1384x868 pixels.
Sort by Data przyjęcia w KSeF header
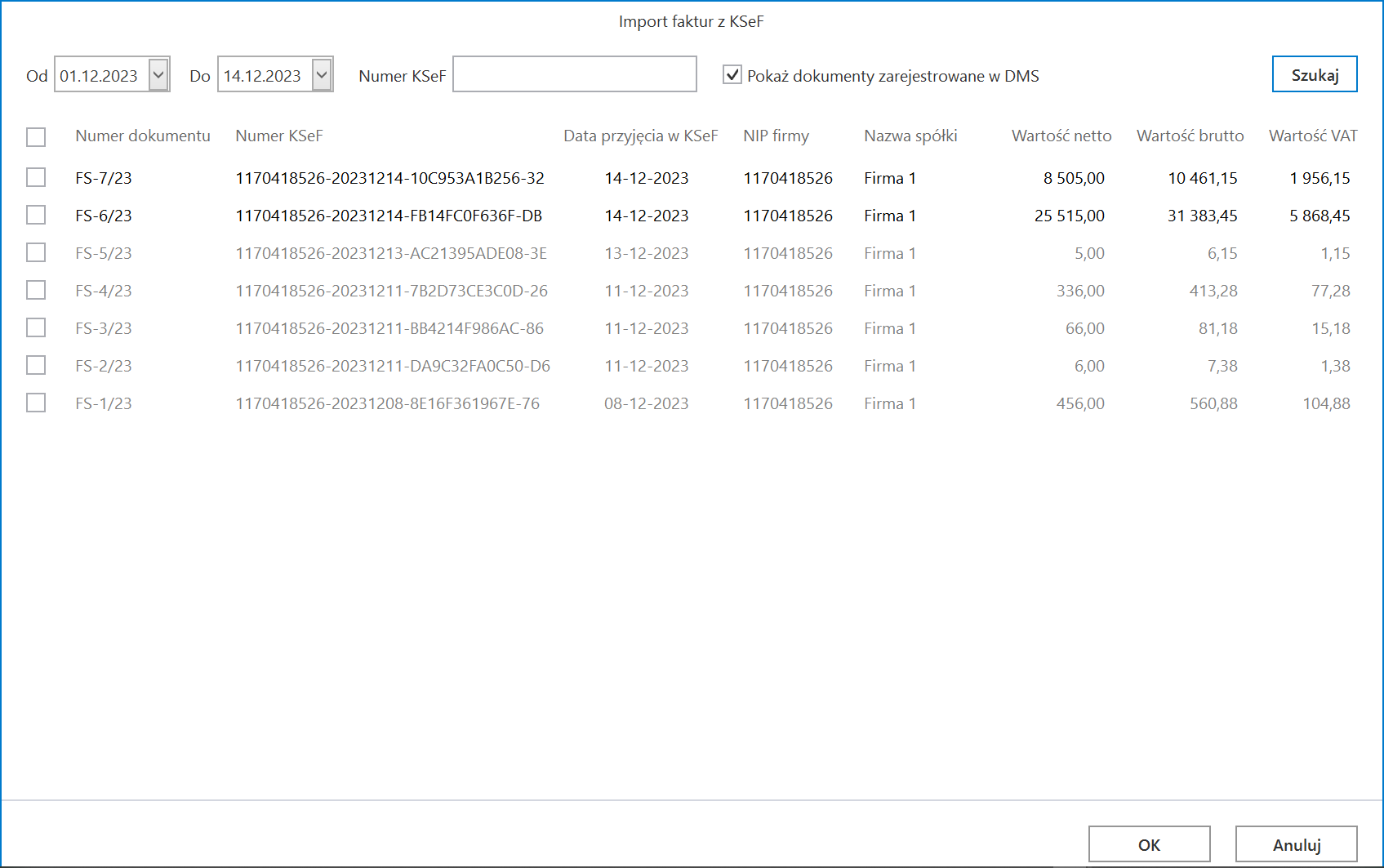click(x=641, y=136)
